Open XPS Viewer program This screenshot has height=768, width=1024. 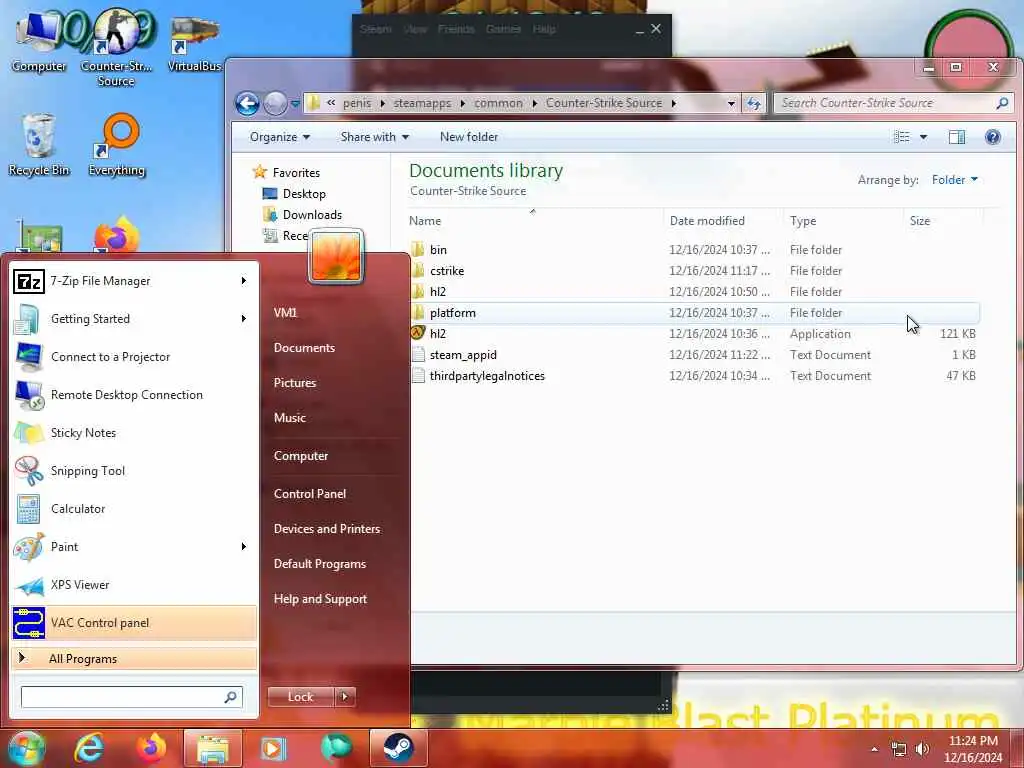point(134,584)
